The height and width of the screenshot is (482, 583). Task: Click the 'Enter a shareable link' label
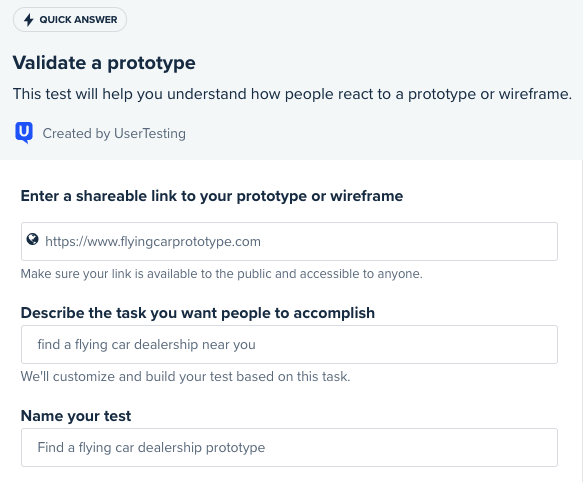coord(212,196)
